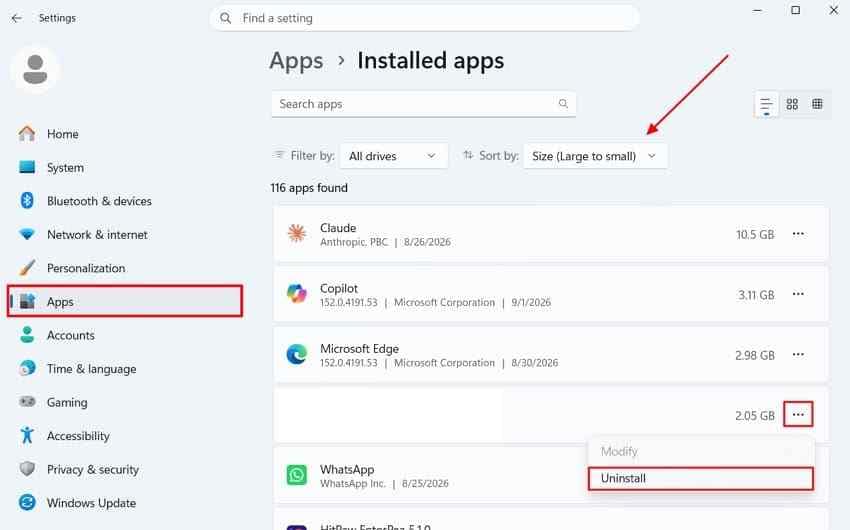This screenshot has width=850, height=530.
Task: Click the Bluetooth icon in sidebar
Action: coord(27,201)
